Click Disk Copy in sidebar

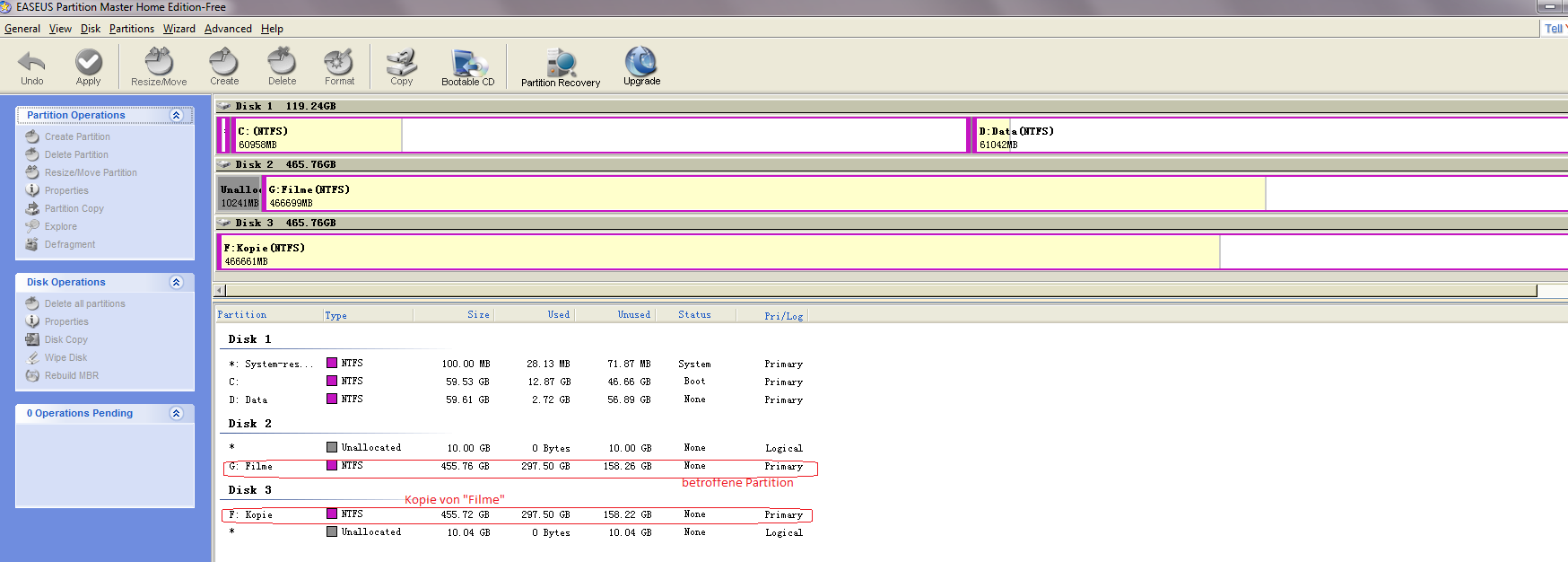click(65, 339)
